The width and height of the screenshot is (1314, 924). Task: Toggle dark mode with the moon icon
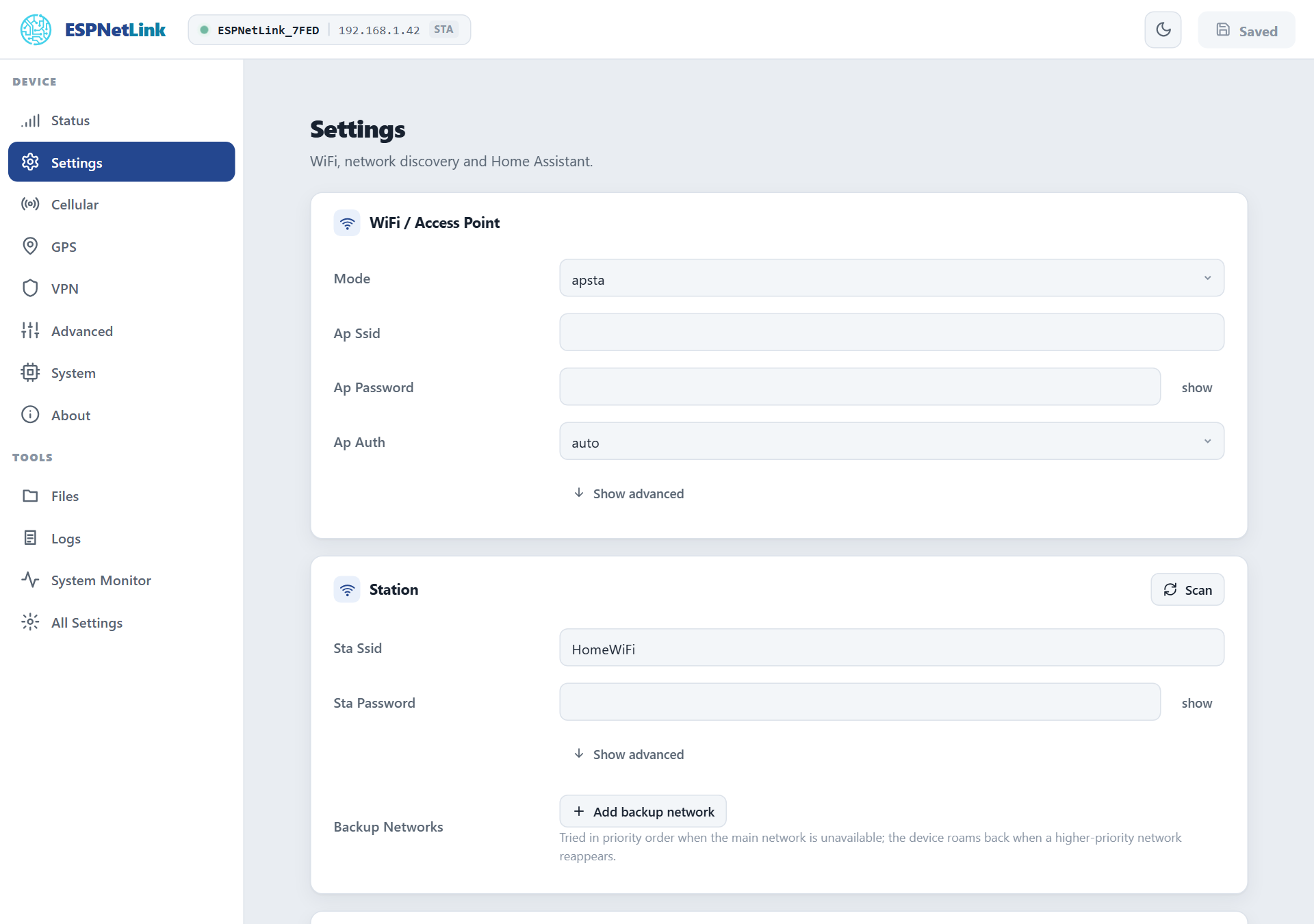point(1163,29)
